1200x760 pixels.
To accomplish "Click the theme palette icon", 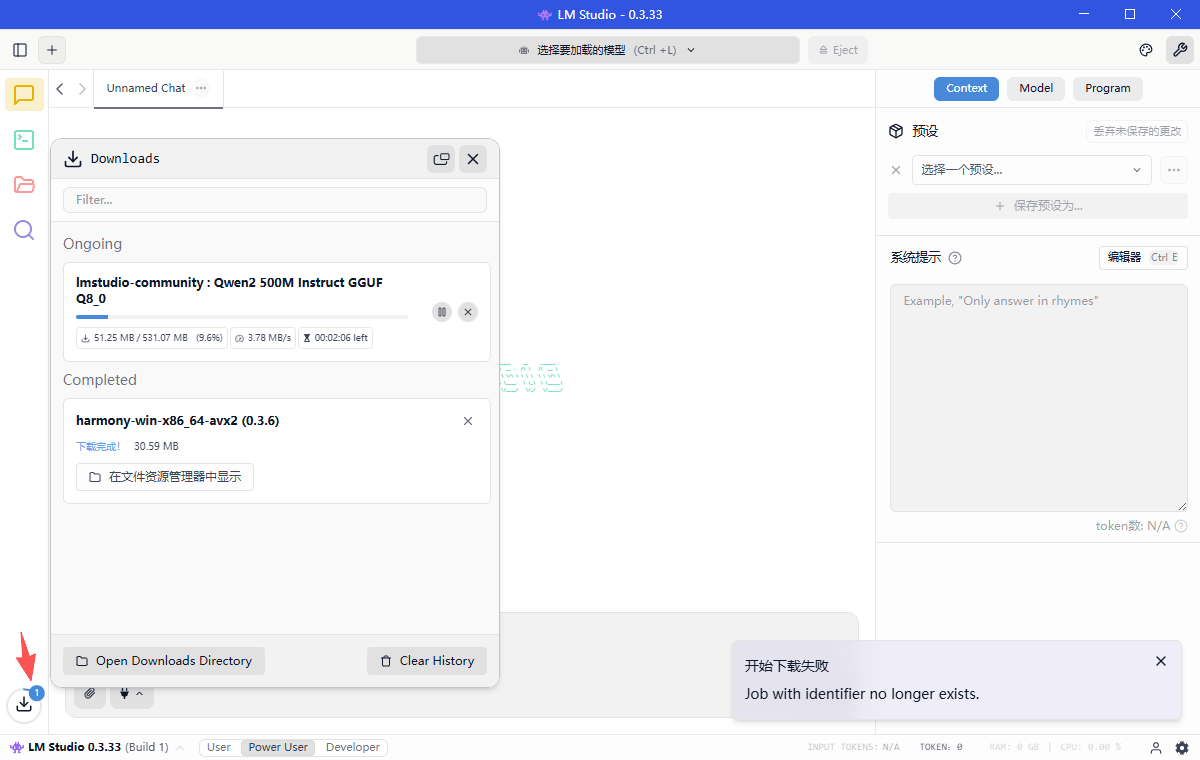I will (x=1146, y=50).
